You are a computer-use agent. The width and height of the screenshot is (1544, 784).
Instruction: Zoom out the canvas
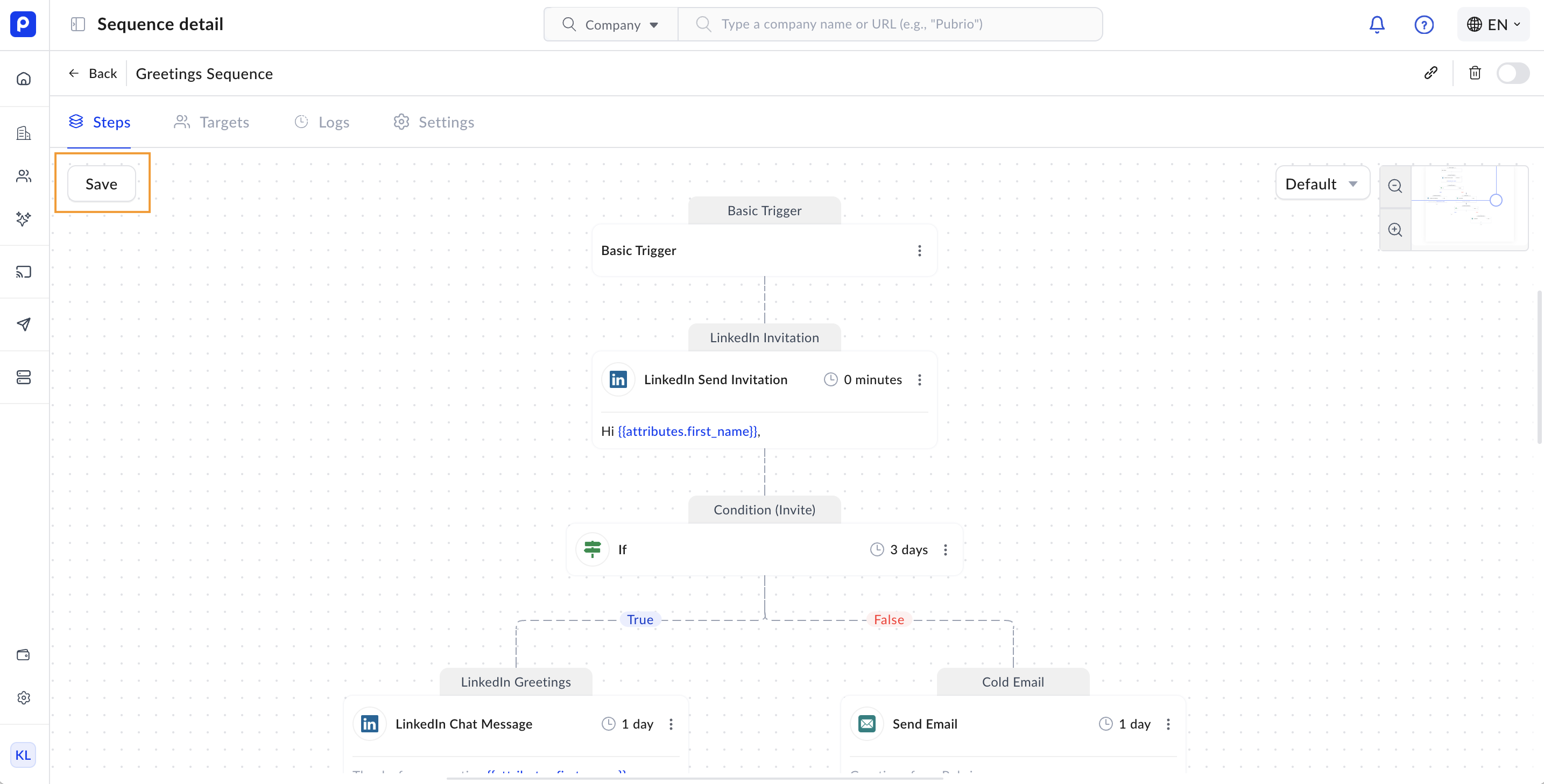click(x=1395, y=186)
